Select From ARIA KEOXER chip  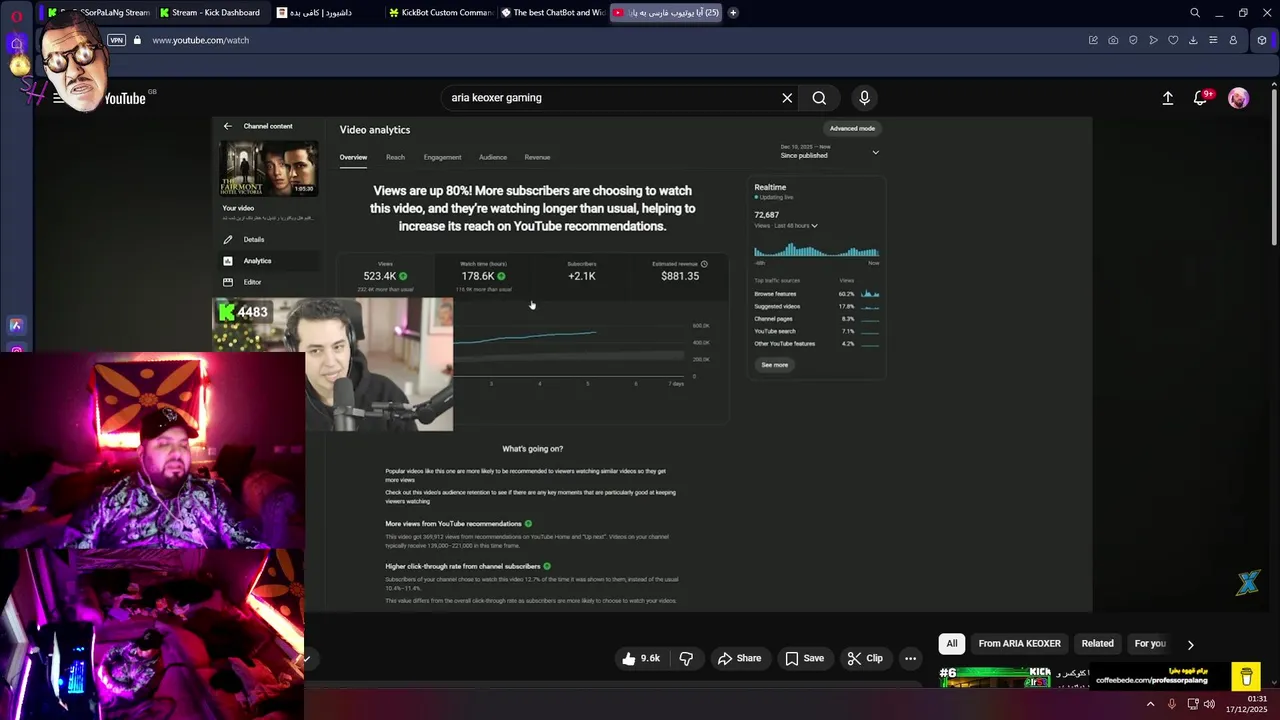pos(1019,644)
